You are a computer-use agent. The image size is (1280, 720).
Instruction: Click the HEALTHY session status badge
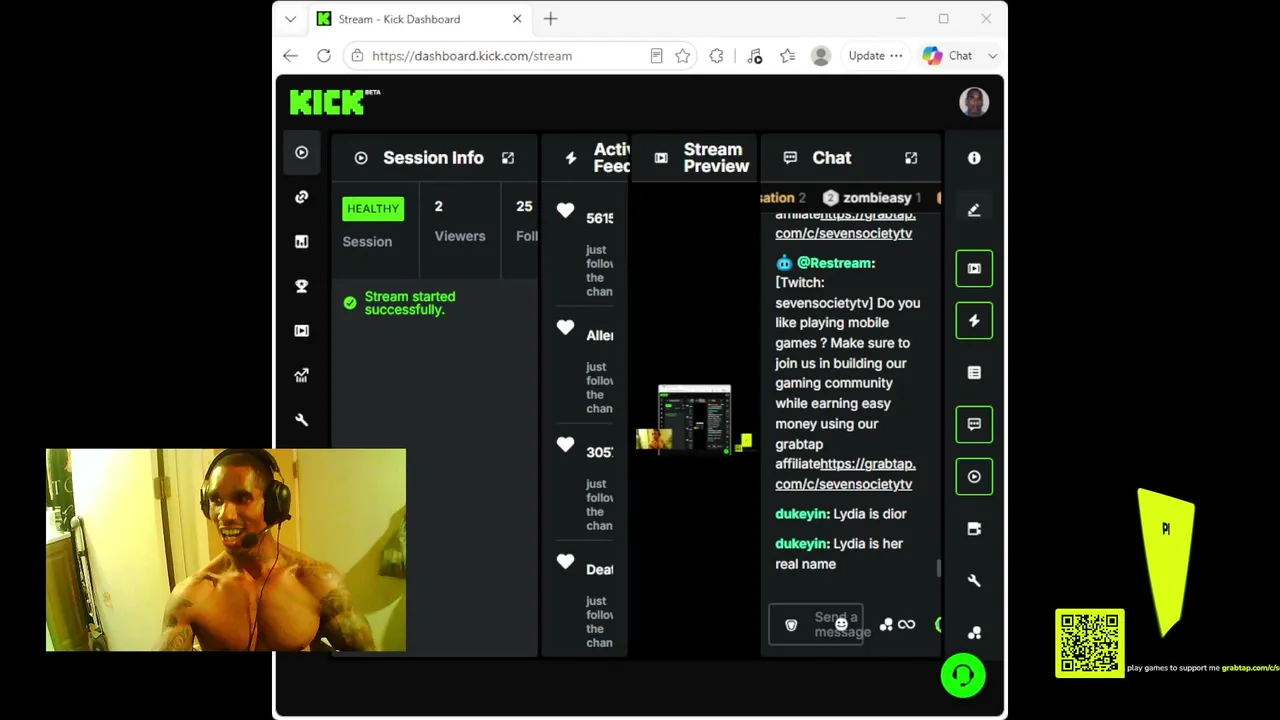point(373,208)
